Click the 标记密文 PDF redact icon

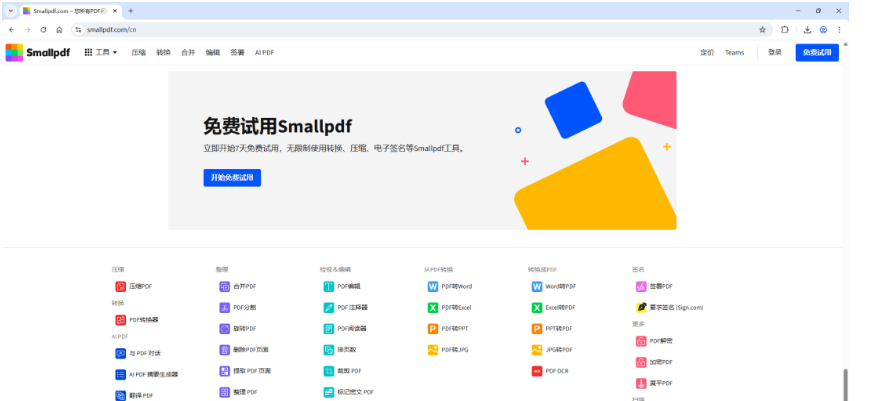coord(328,392)
